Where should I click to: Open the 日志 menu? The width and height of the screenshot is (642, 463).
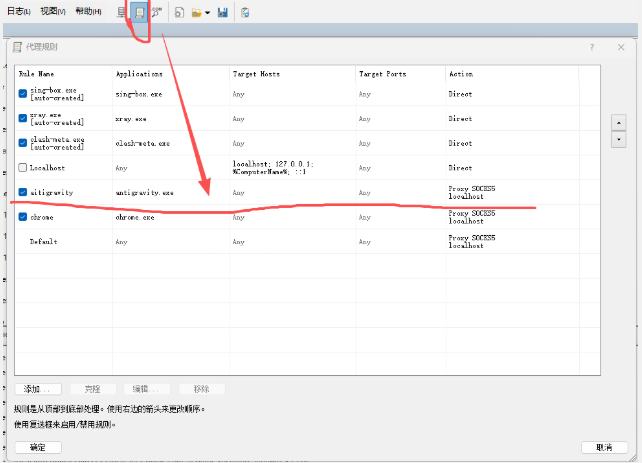(x=18, y=11)
